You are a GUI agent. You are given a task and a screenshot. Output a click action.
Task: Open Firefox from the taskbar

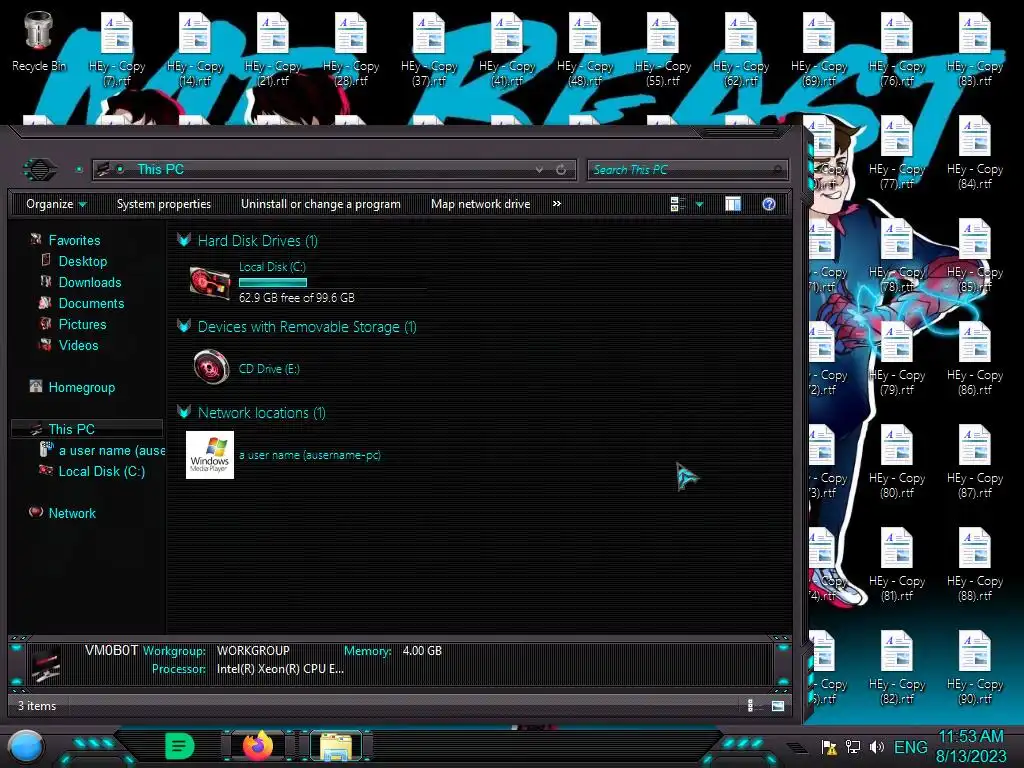coord(258,746)
